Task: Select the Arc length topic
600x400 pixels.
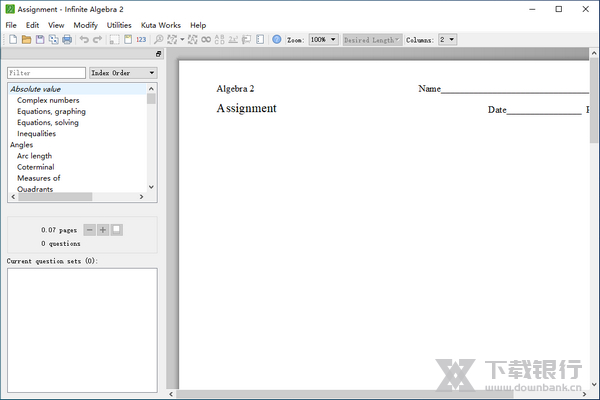Action: (x=34, y=156)
